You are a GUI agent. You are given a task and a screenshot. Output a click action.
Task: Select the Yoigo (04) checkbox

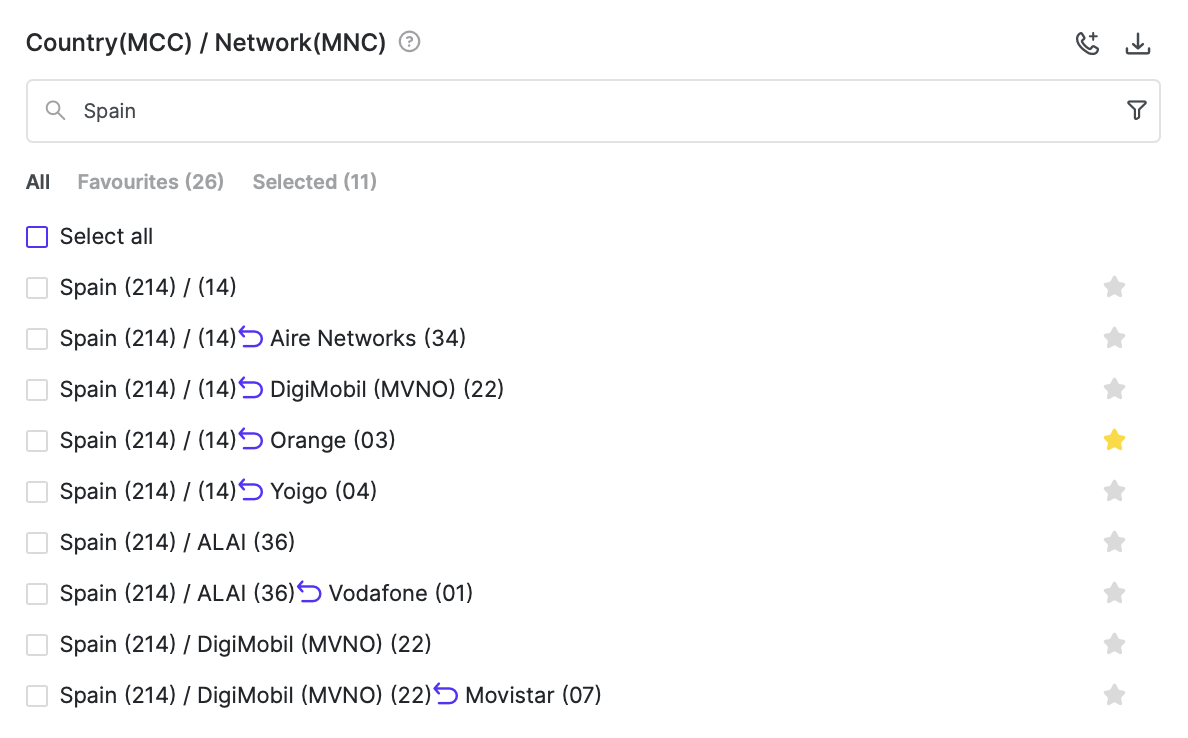pyautogui.click(x=37, y=491)
